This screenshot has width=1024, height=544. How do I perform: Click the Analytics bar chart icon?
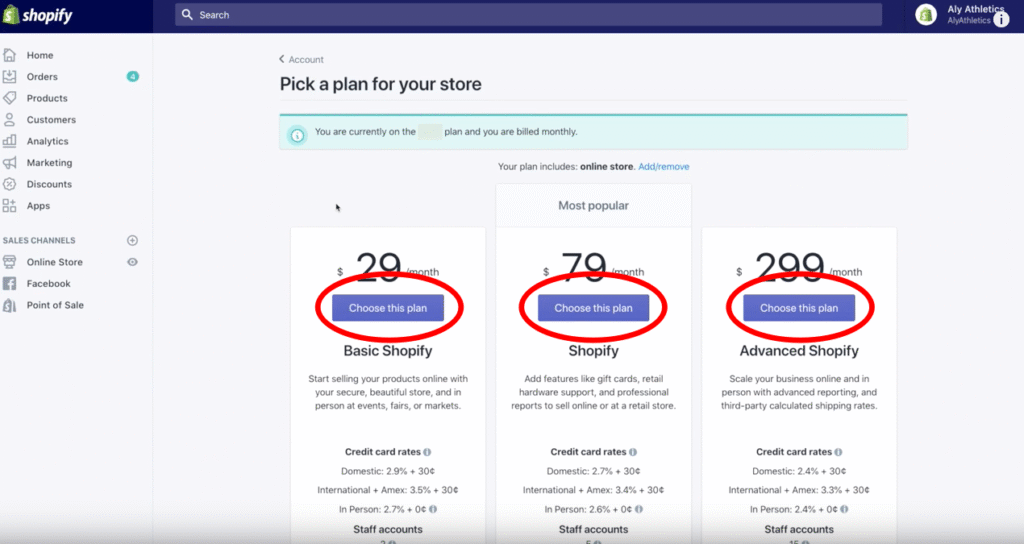pos(9,140)
